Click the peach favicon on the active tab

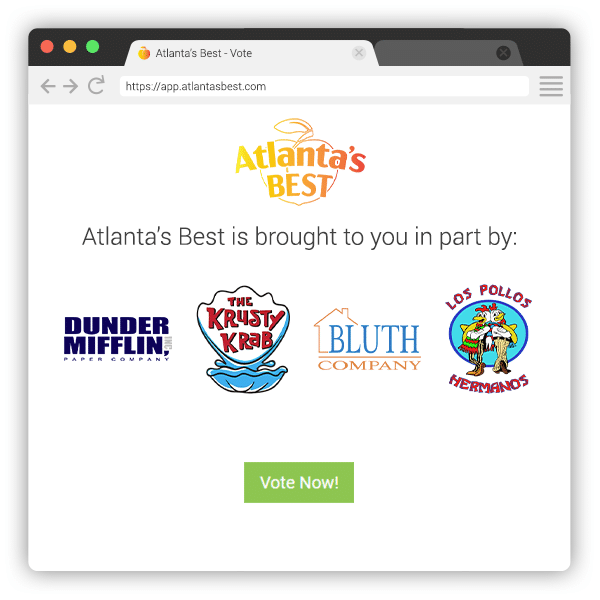click(144, 53)
